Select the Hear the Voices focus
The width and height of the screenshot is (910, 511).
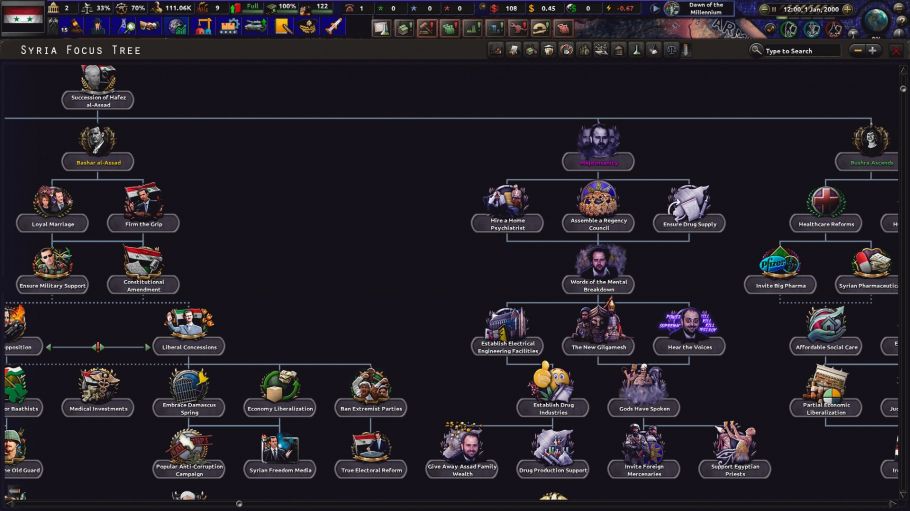(689, 347)
